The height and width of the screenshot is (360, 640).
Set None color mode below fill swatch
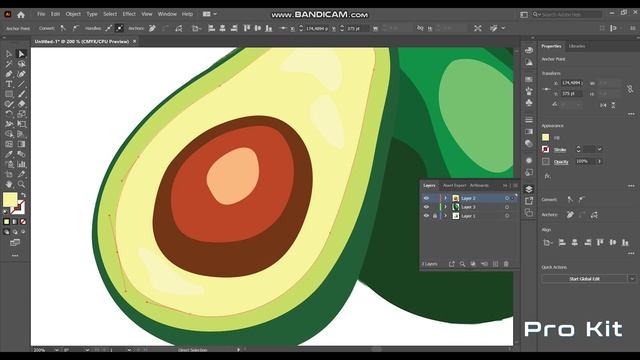click(23, 222)
